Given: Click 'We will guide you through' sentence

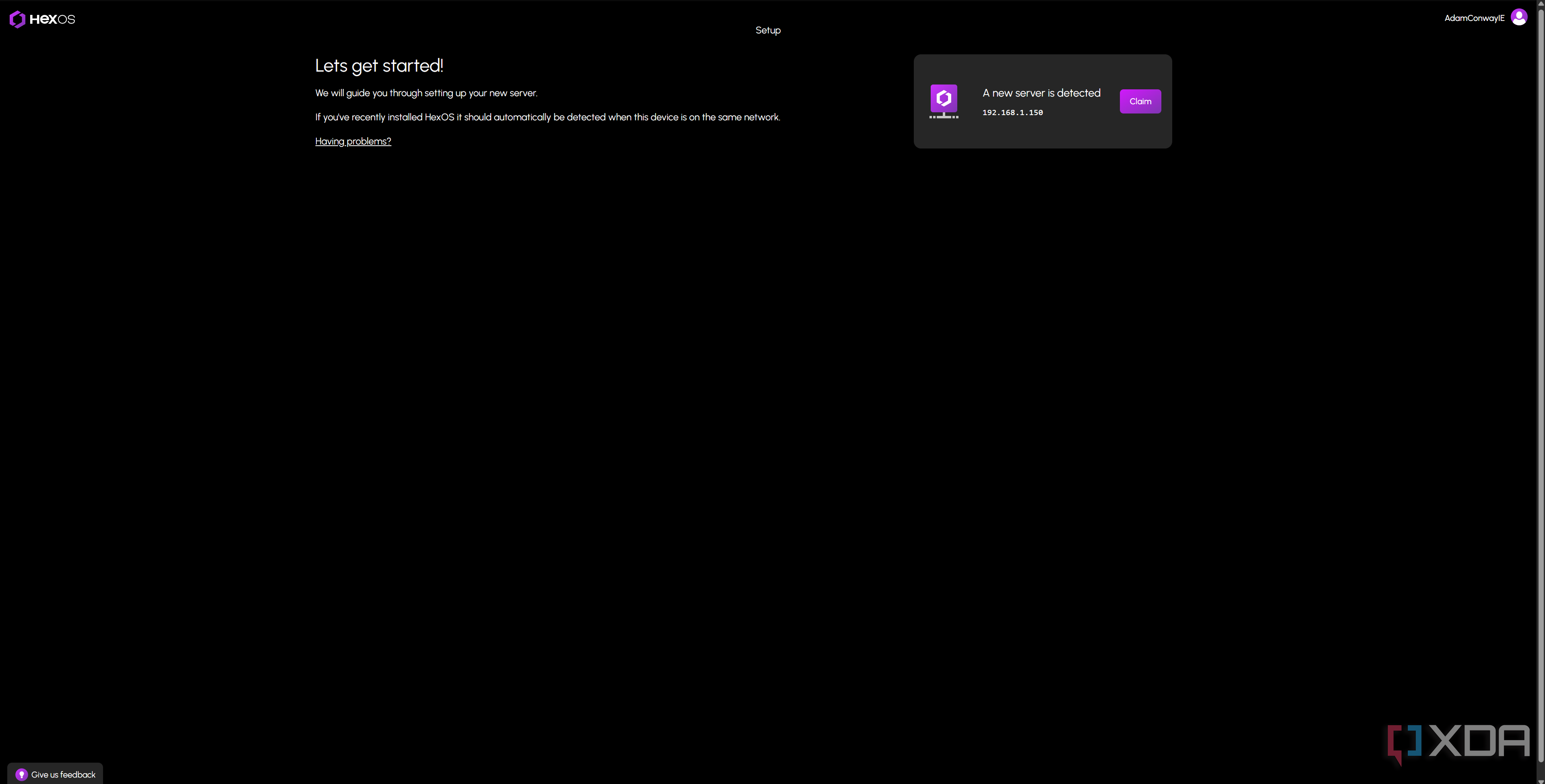Looking at the screenshot, I should [x=426, y=93].
